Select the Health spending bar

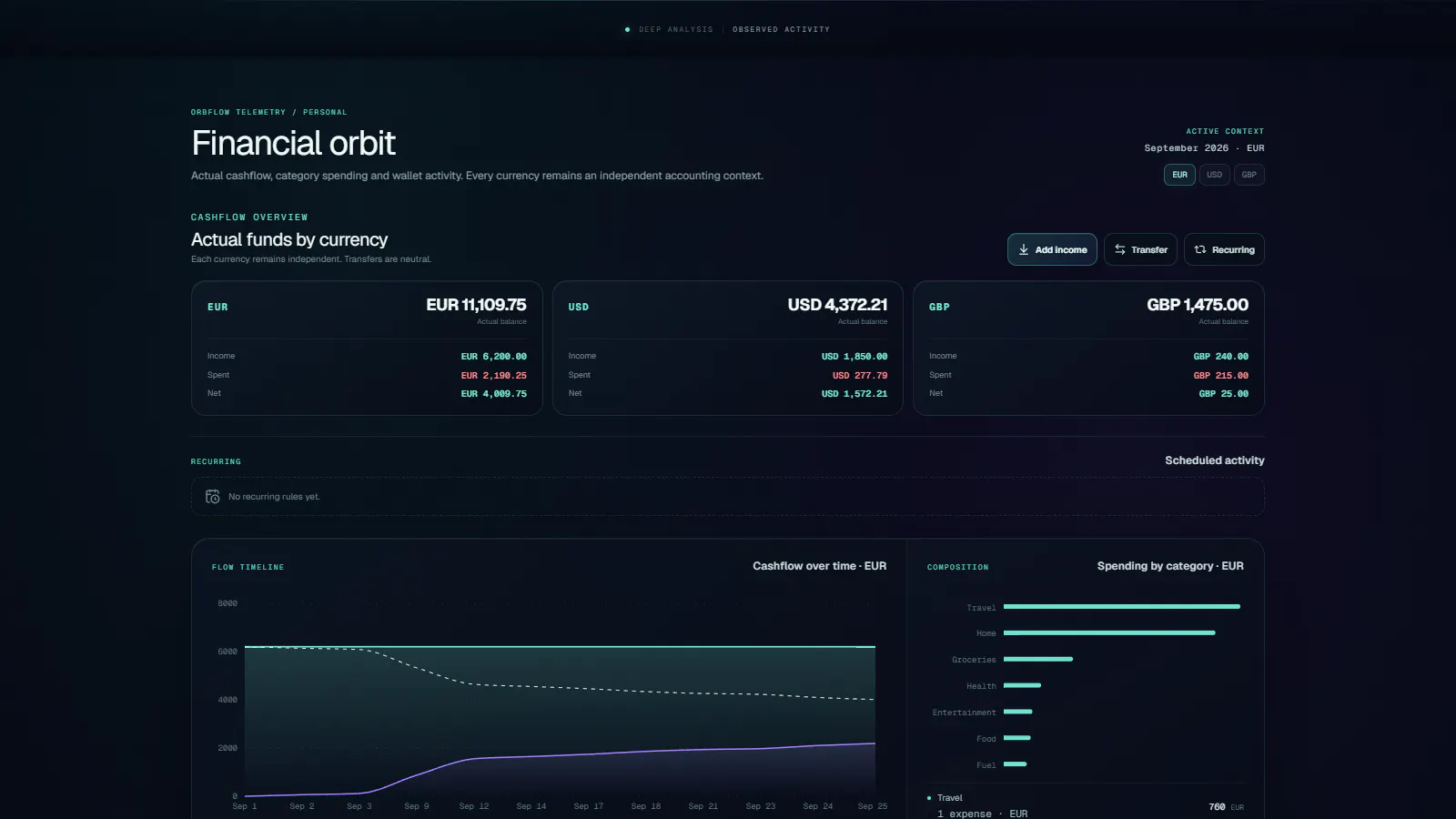click(x=1022, y=685)
